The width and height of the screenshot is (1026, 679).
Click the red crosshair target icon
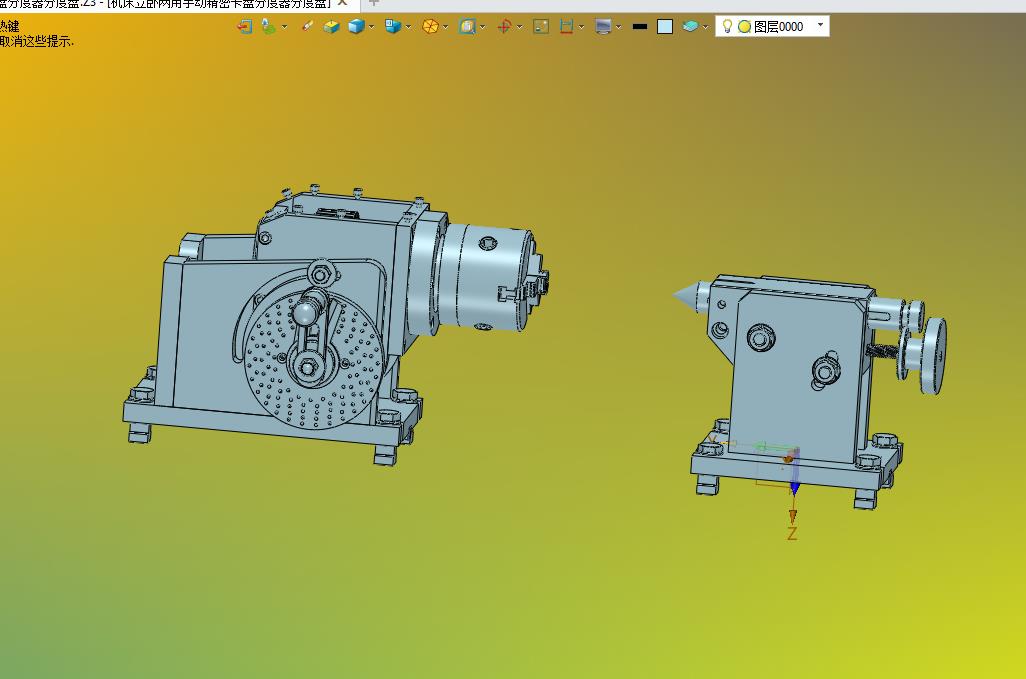tap(504, 27)
